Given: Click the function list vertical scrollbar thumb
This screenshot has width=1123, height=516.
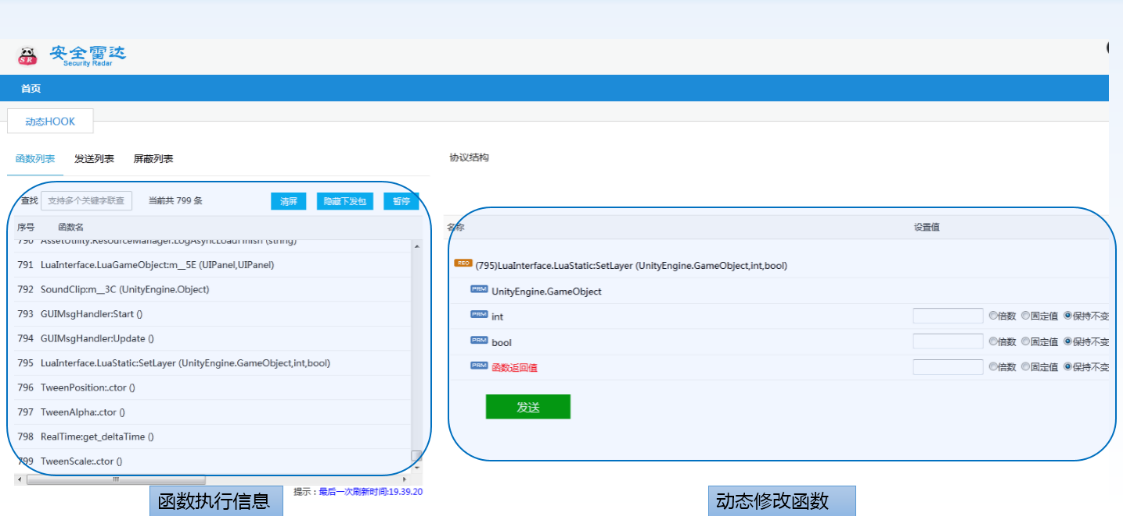Looking at the screenshot, I should tap(417, 456).
